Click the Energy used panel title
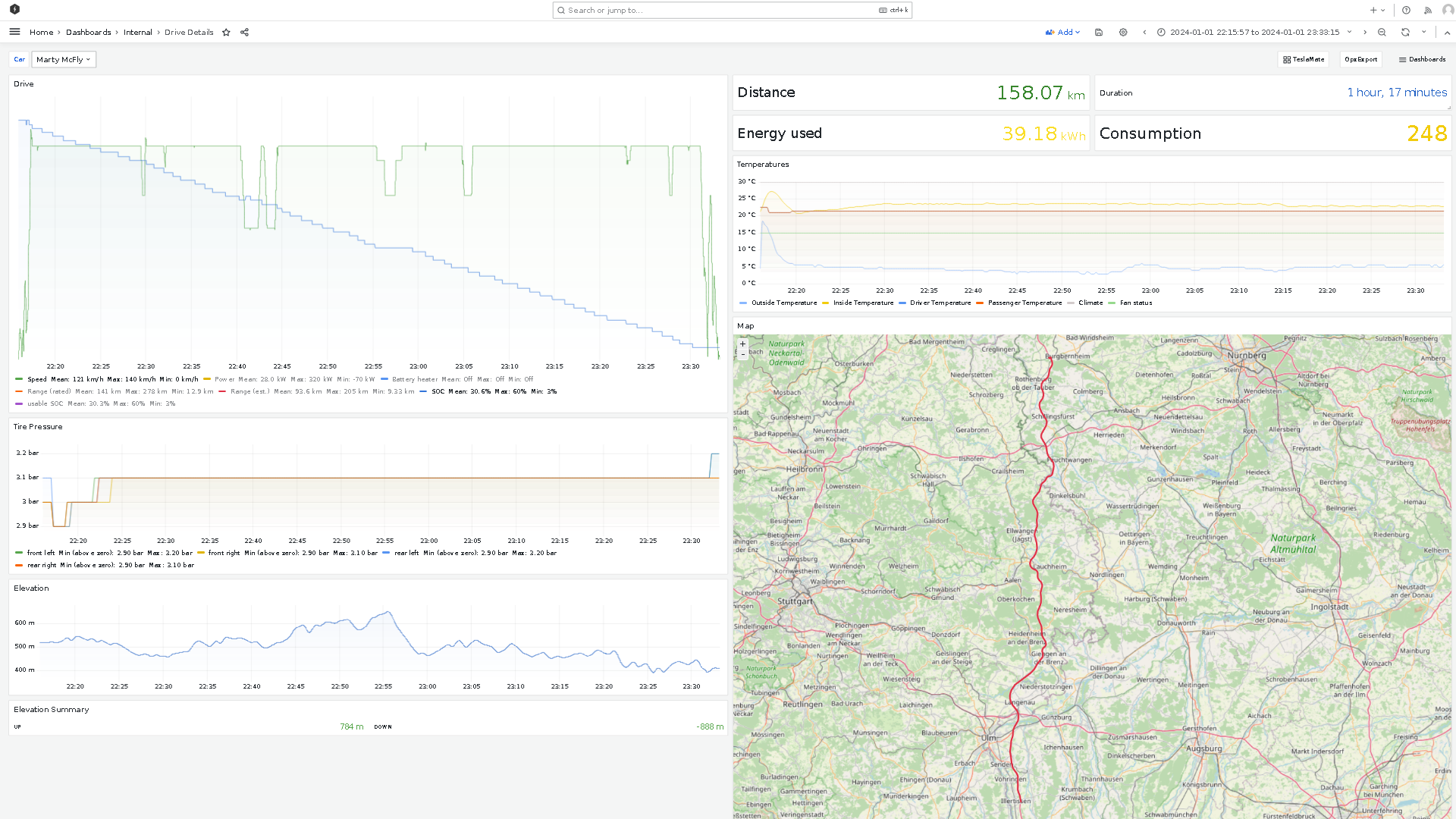The width and height of the screenshot is (1456, 819). point(780,133)
